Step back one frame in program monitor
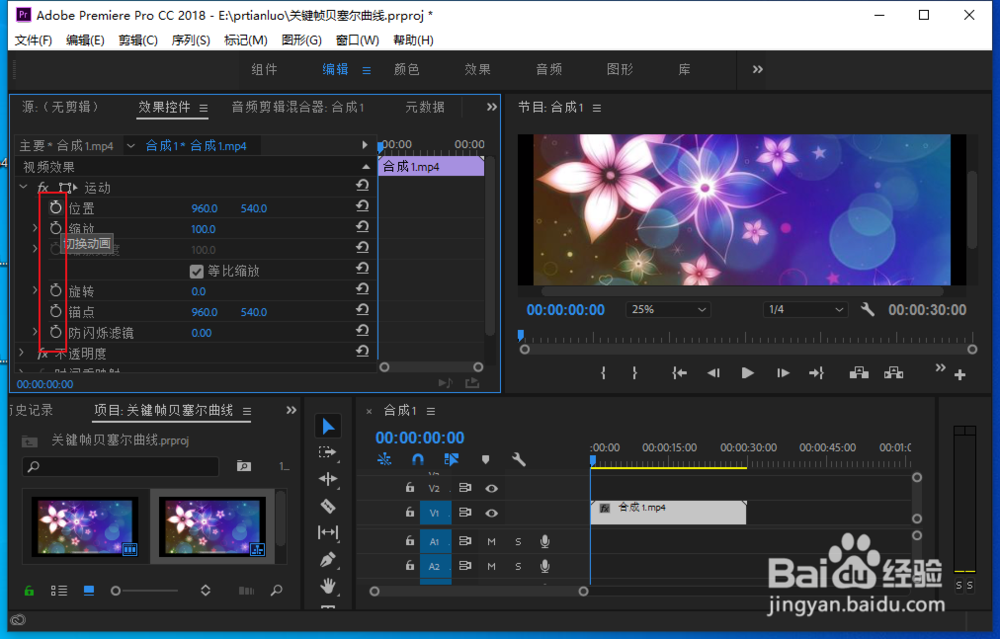Image resolution: width=1000 pixels, height=639 pixels. click(x=714, y=373)
